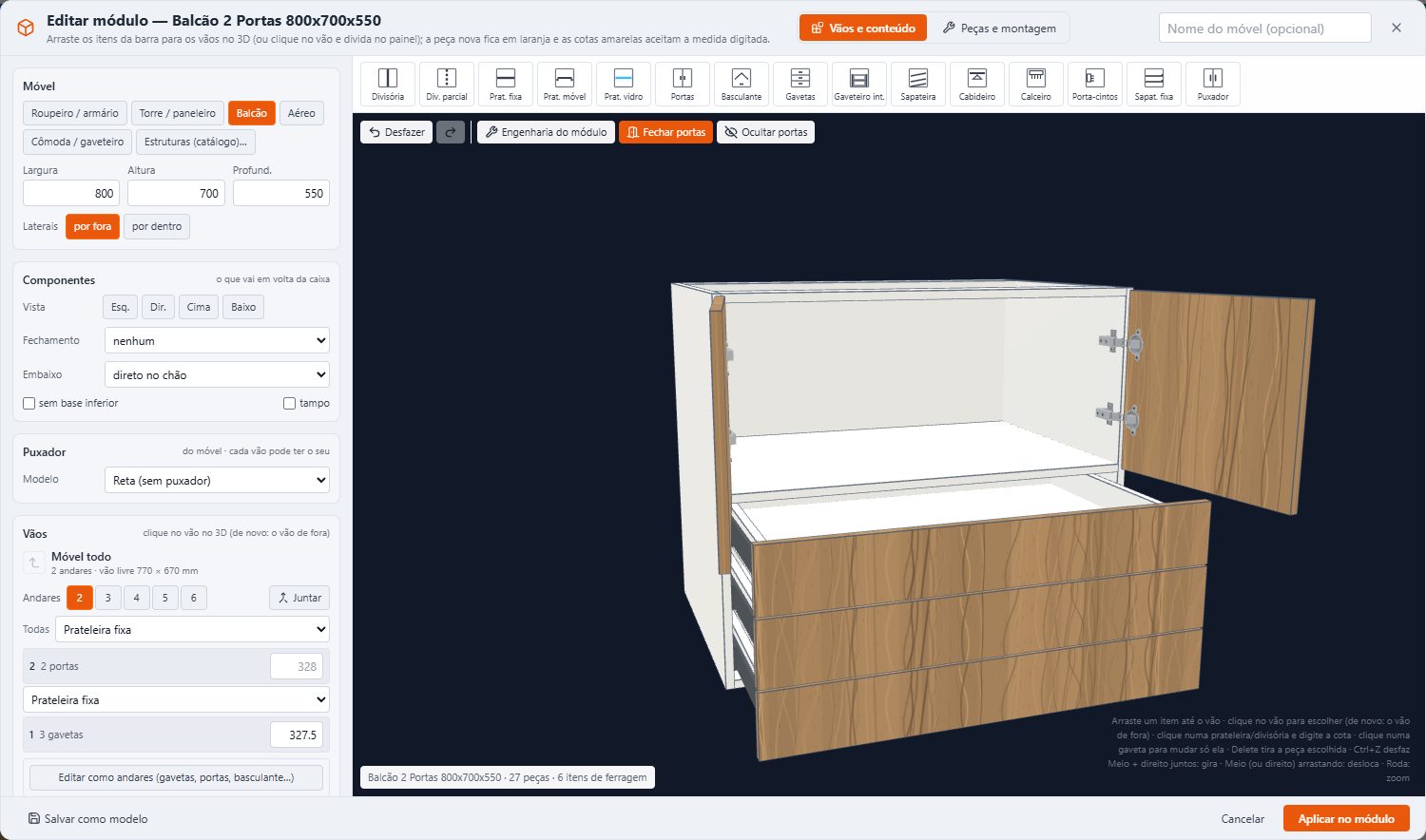Open the Prateleira fixa dropdown above '3 gavetas'
Screen dimensions: 1426x840
click(176, 699)
